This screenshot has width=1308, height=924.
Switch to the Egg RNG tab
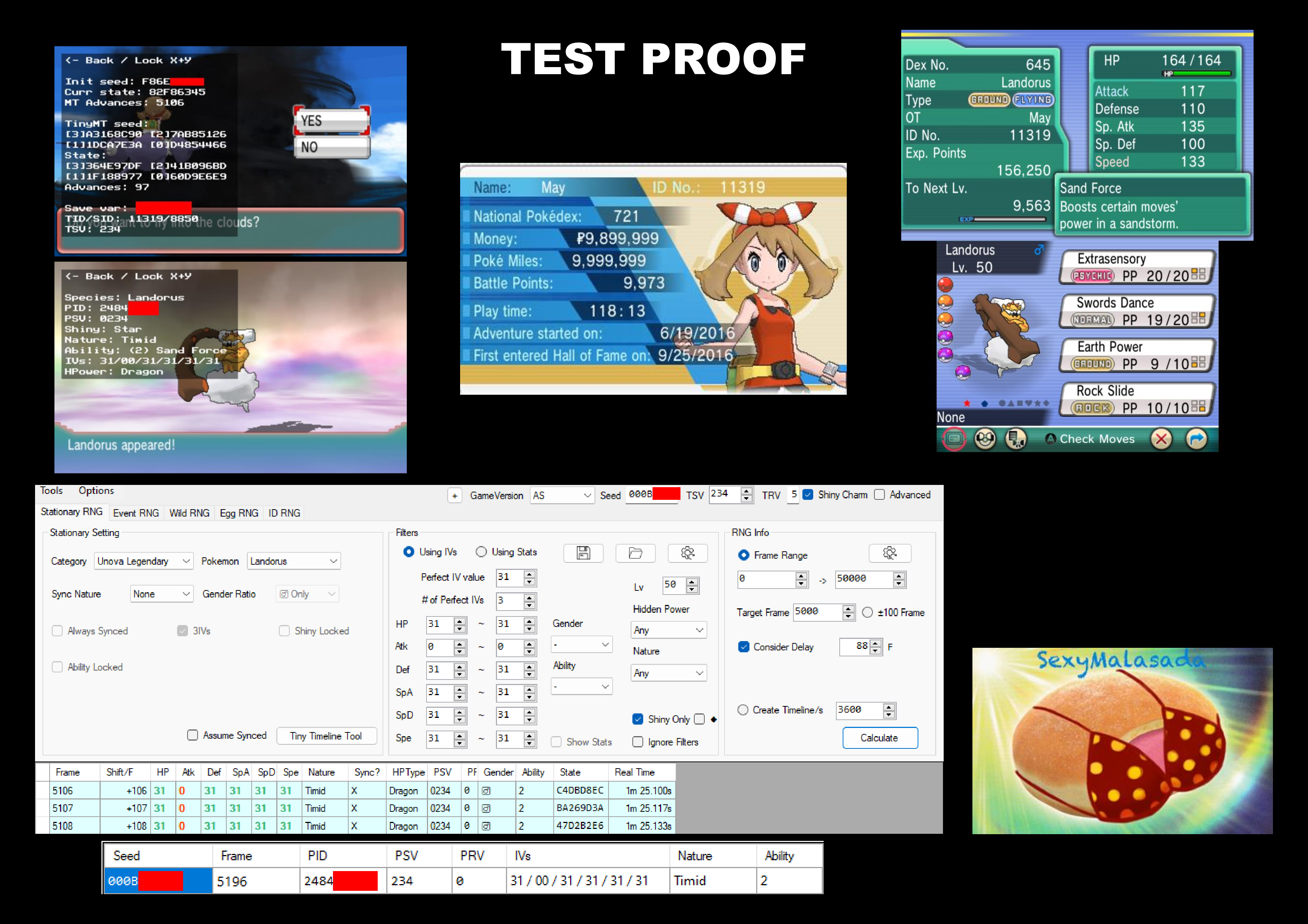click(x=239, y=513)
